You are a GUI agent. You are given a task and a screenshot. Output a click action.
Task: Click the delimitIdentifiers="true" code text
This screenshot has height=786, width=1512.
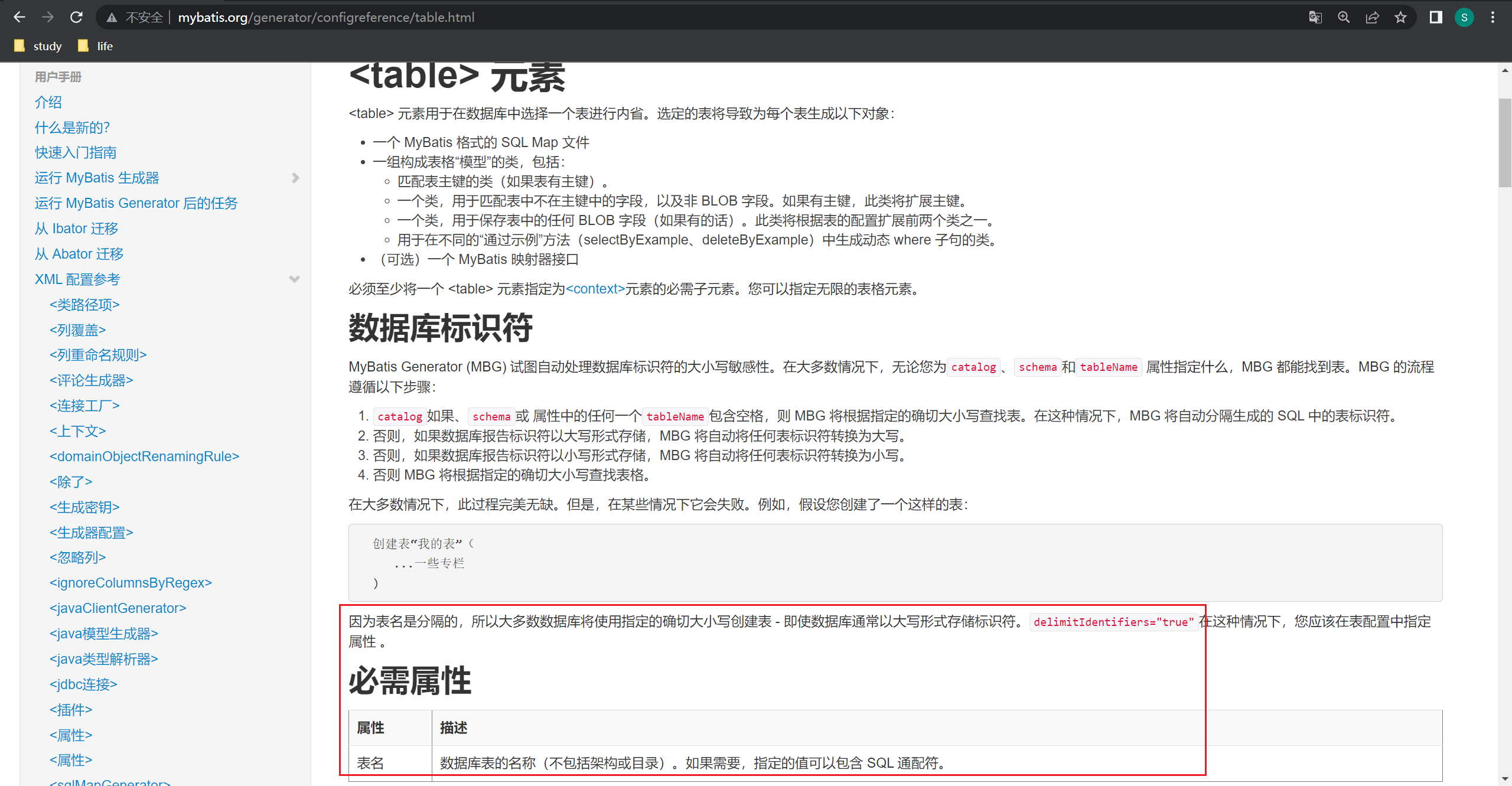pyautogui.click(x=1113, y=622)
